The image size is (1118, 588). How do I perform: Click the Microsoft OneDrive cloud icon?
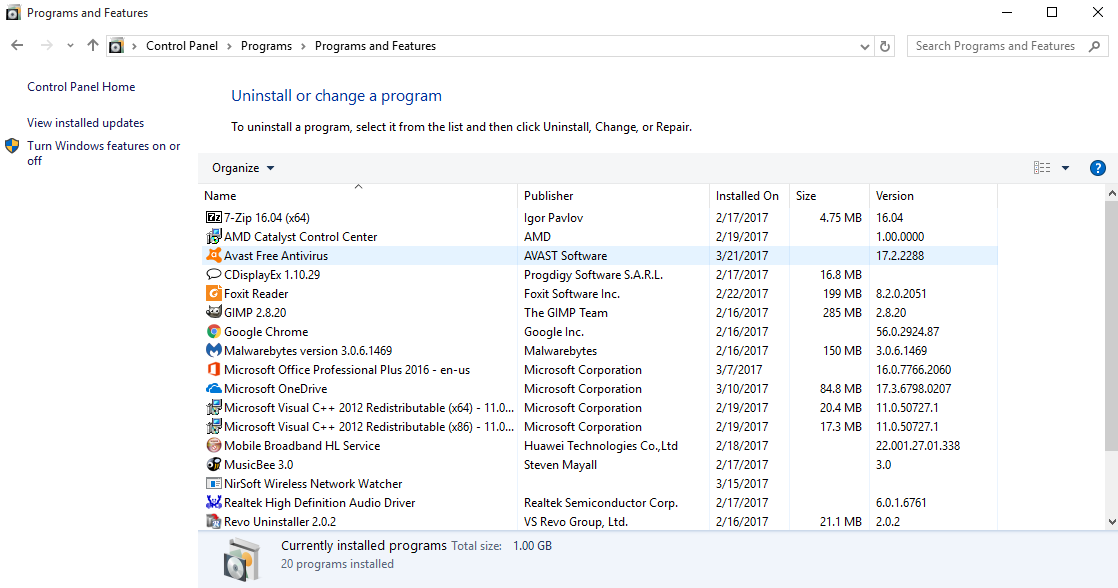[x=213, y=389]
